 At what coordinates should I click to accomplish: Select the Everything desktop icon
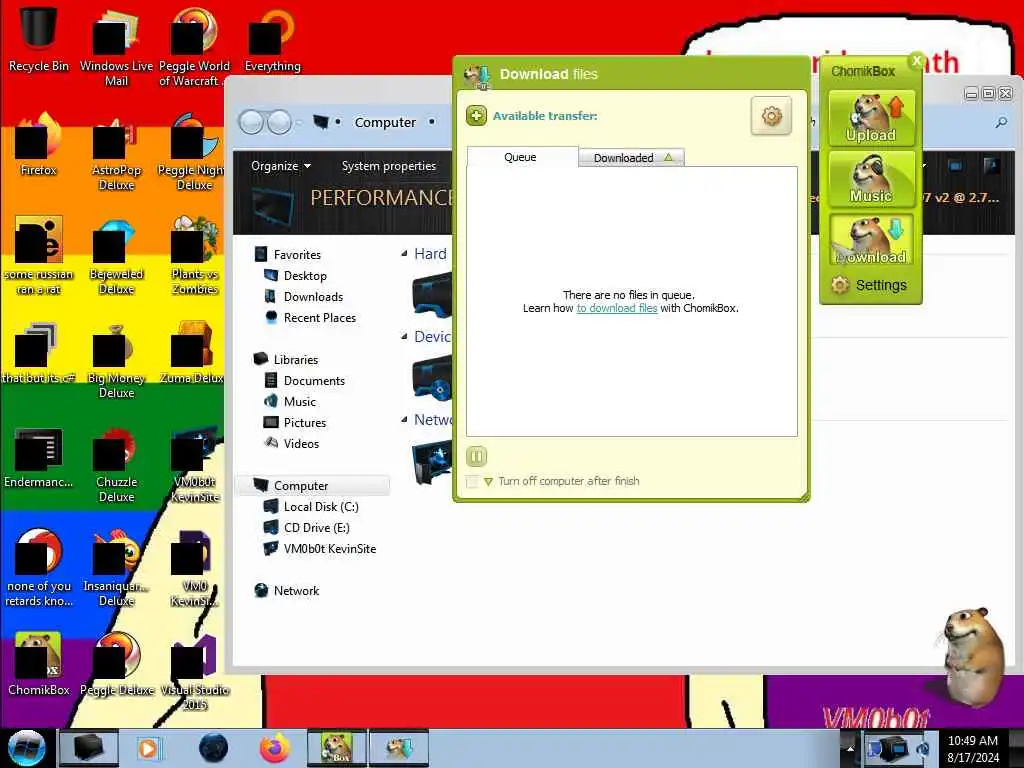click(x=272, y=40)
